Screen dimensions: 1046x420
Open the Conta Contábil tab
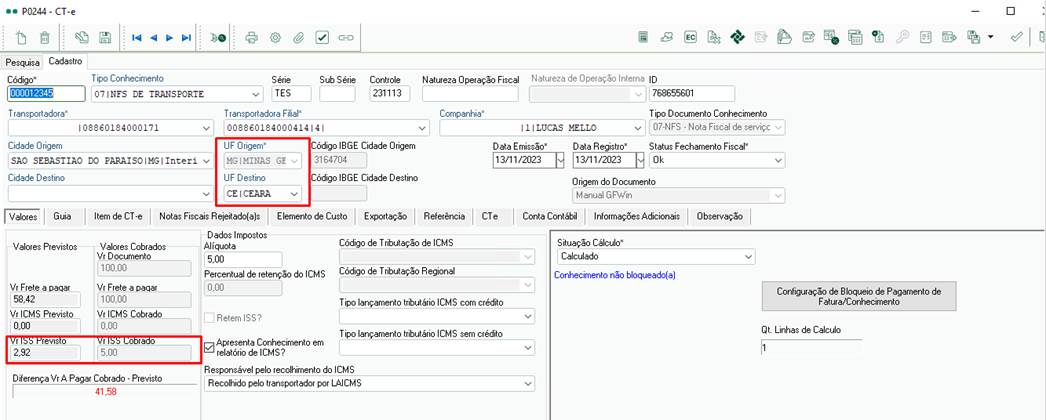click(x=548, y=216)
